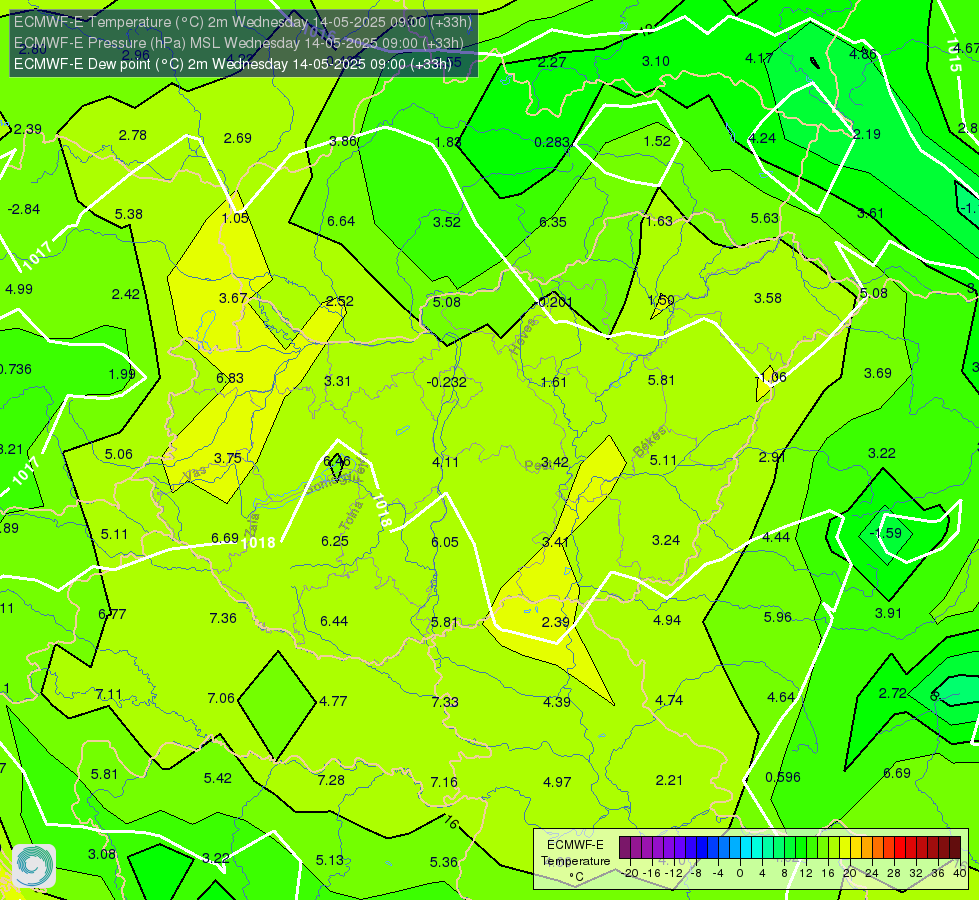The height and width of the screenshot is (900, 979).
Task: Click the dew point value 5.38
Action: (129, 214)
